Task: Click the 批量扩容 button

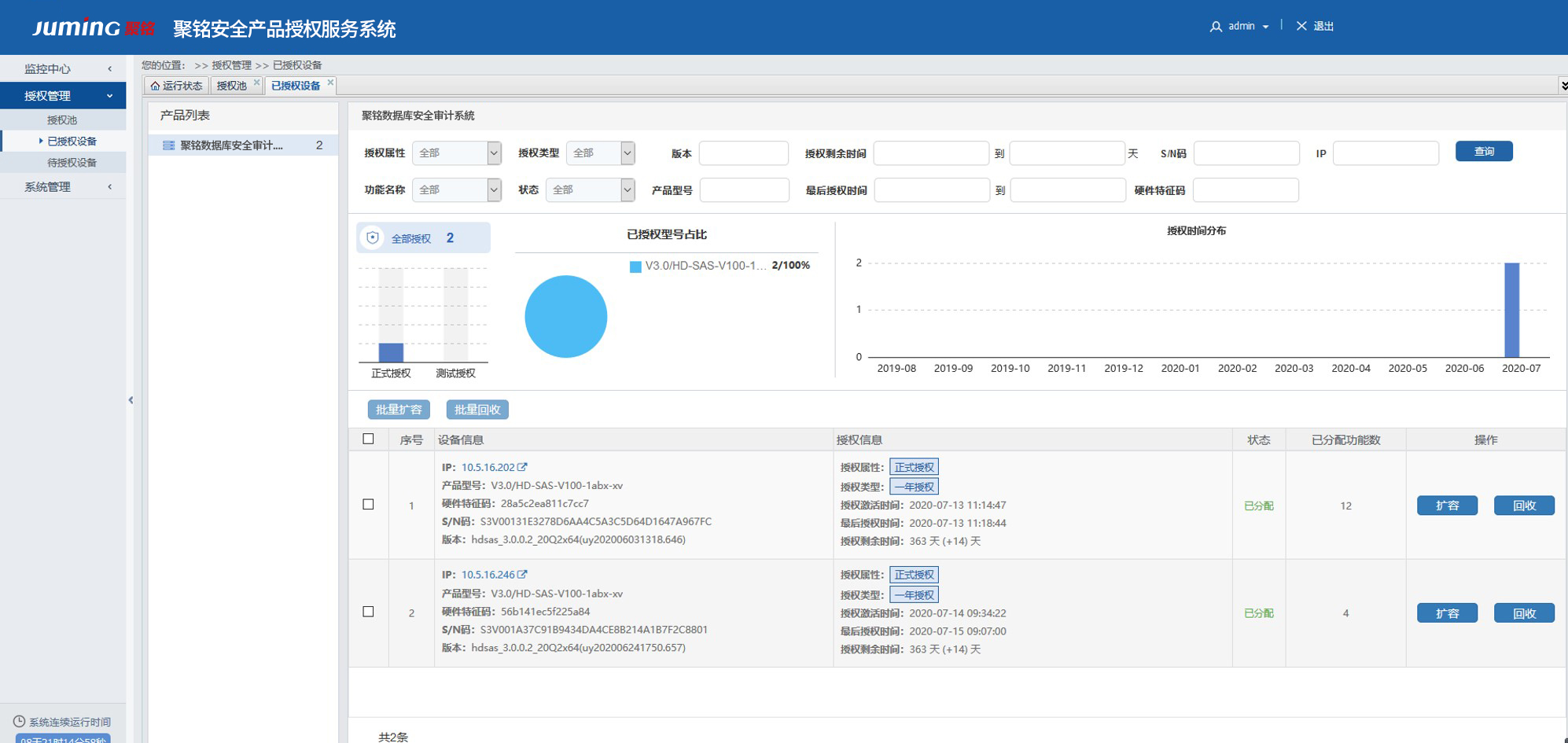Action: click(x=399, y=410)
